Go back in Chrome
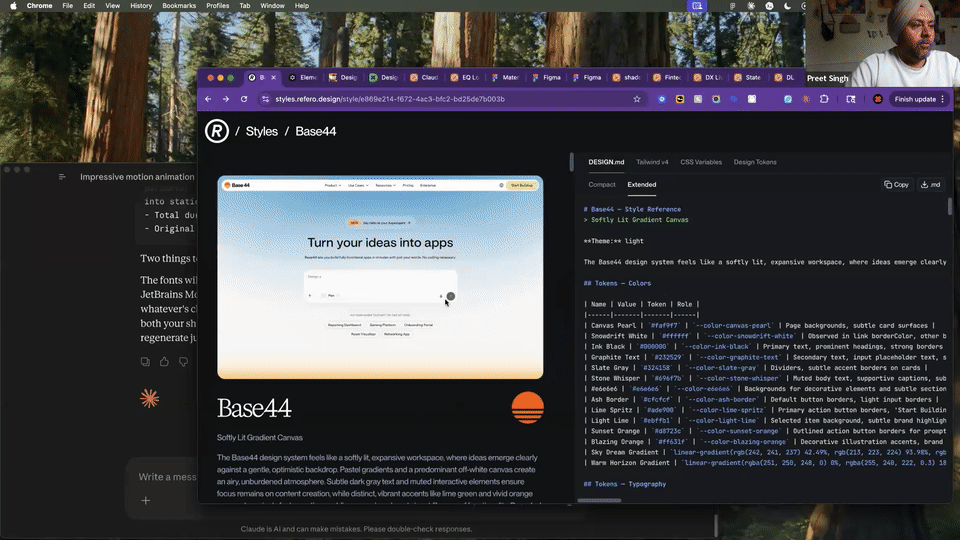Screen dimensions: 960x540 click(208, 99)
